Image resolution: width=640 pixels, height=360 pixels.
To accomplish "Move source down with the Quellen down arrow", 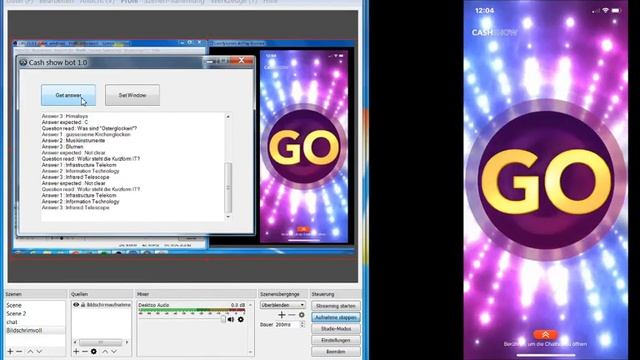I will tap(114, 351).
